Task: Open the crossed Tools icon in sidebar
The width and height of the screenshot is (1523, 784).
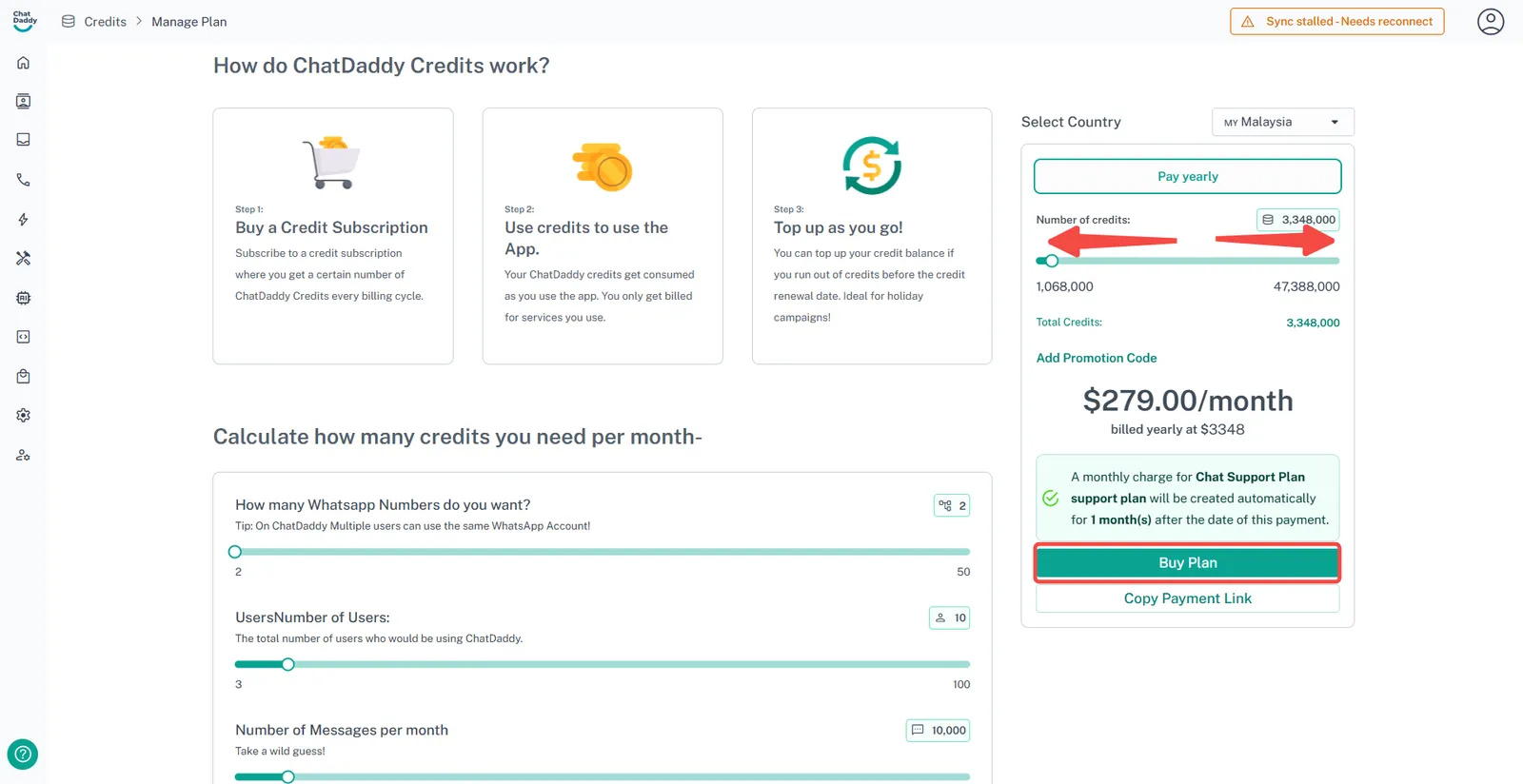Action: [24, 258]
